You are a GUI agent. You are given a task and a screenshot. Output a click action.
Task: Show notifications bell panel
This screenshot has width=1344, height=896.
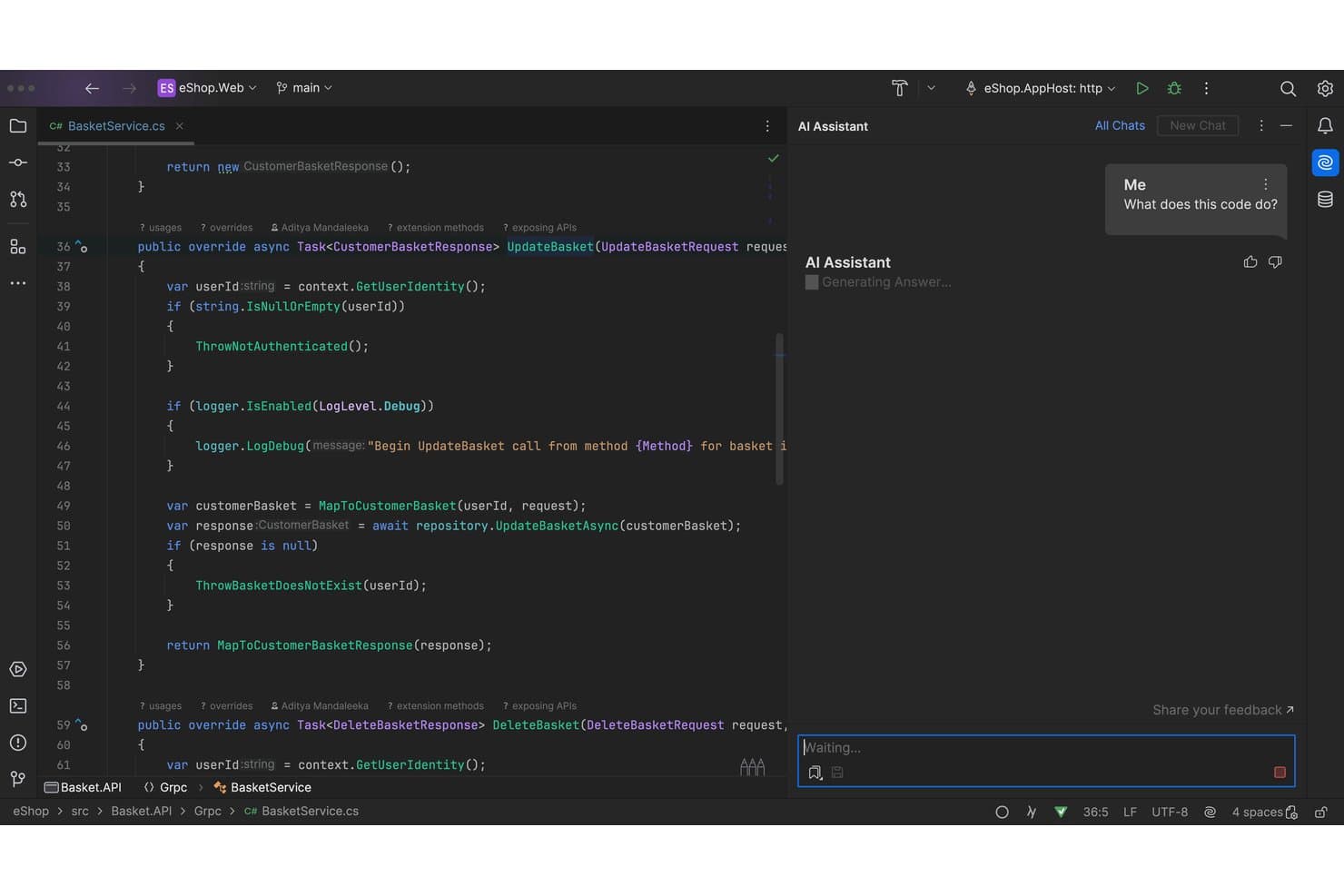(1325, 126)
